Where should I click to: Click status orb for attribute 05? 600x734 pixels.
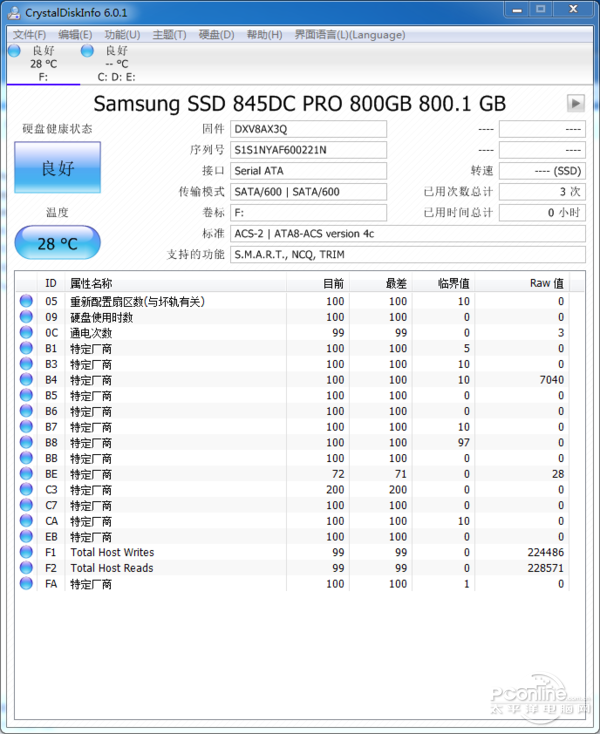[x=26, y=301]
